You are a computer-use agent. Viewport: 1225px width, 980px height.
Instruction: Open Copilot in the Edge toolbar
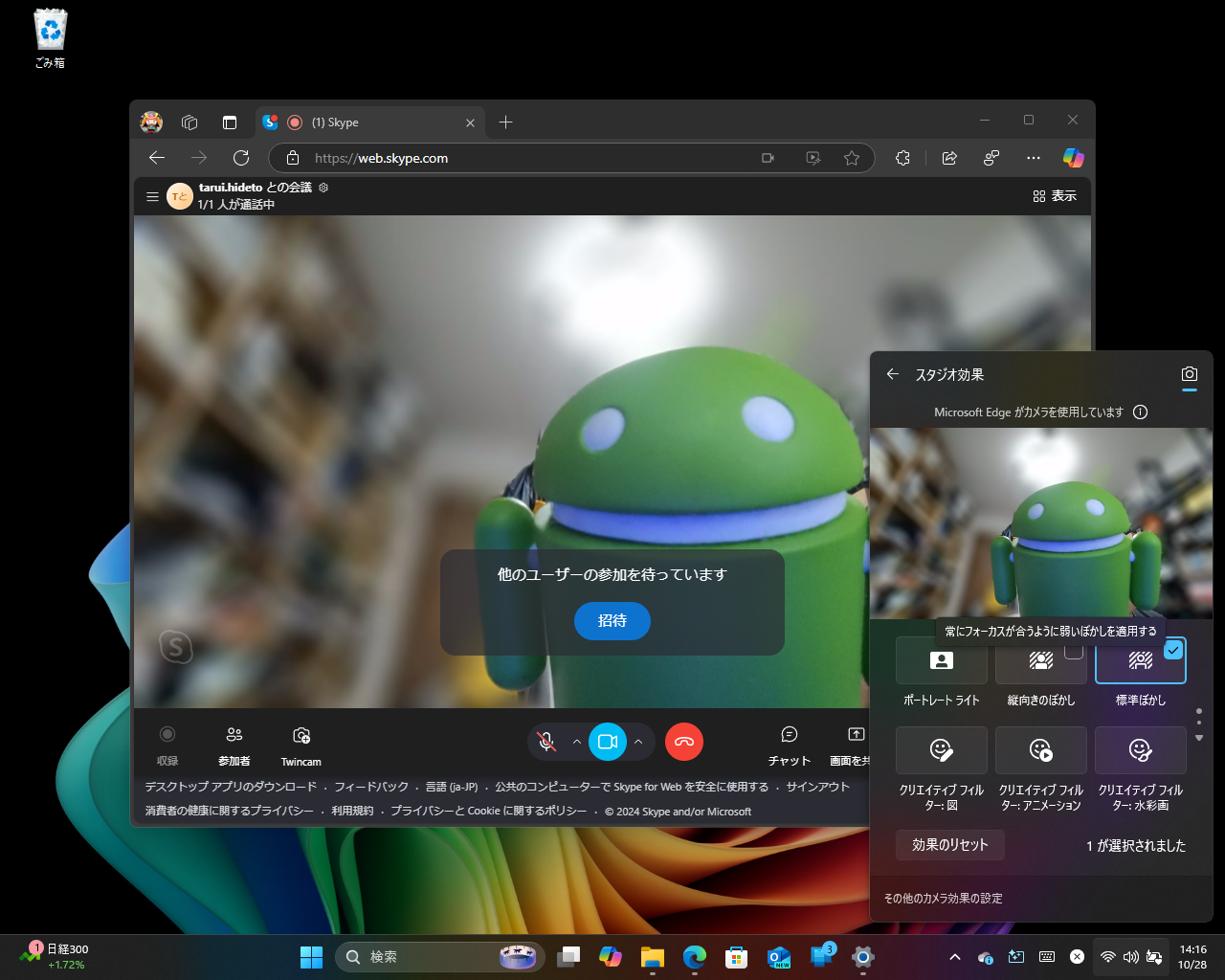(1073, 158)
